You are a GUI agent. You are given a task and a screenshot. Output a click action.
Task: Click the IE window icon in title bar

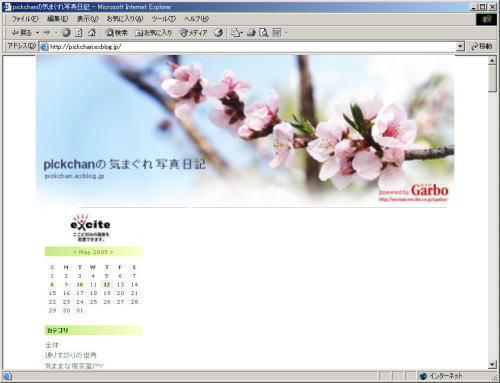[7, 7]
